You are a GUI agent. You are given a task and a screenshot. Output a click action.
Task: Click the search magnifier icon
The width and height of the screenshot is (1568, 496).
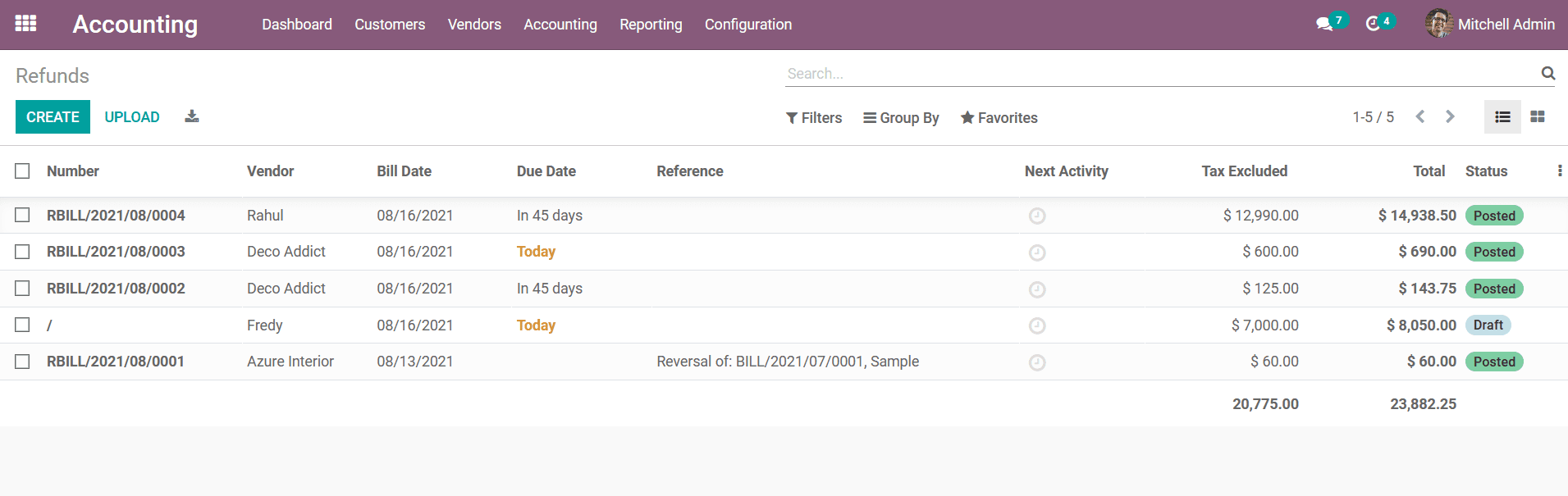tap(1547, 74)
